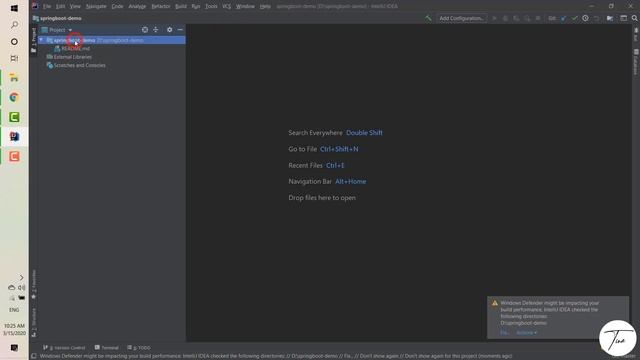The height and width of the screenshot is (360, 640).
Task: Open the Edit menu
Action: click(x=60, y=7)
